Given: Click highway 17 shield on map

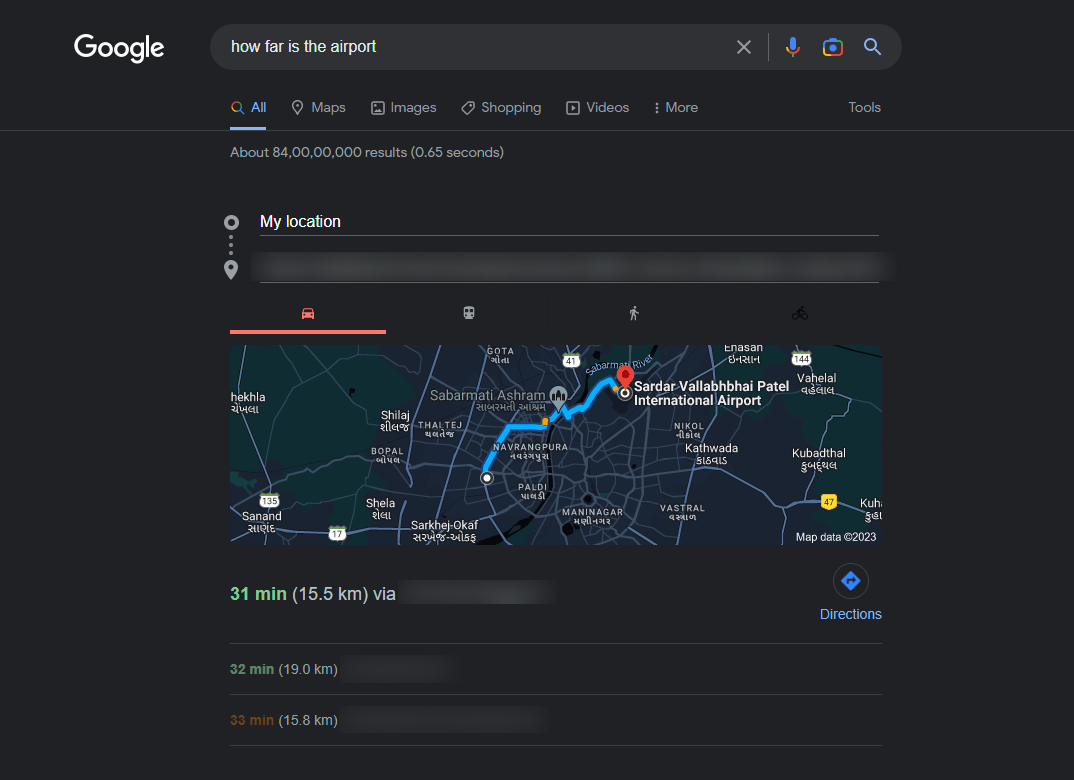Looking at the screenshot, I should point(337,533).
